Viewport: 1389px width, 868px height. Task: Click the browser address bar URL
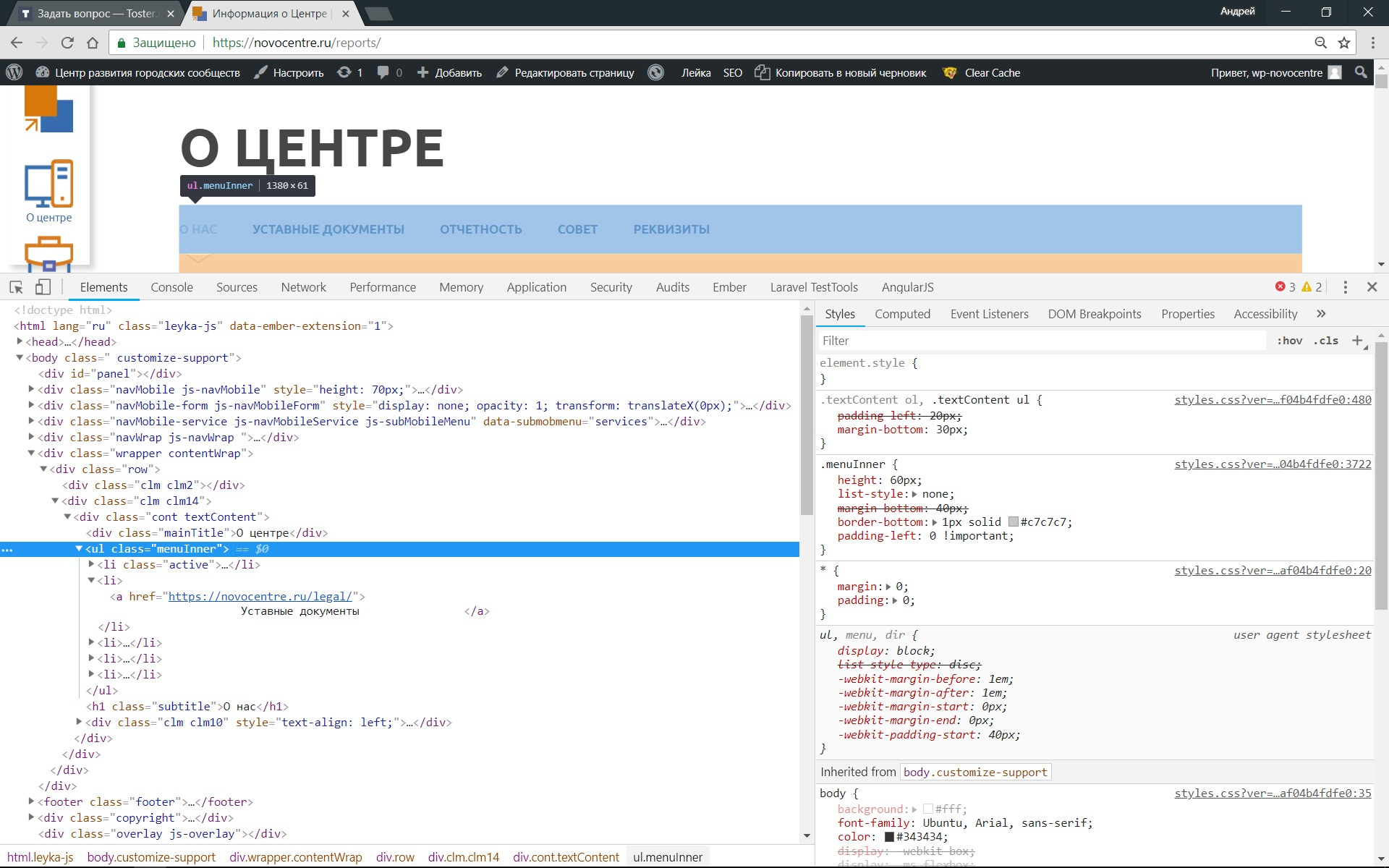pyautogui.click(x=296, y=43)
